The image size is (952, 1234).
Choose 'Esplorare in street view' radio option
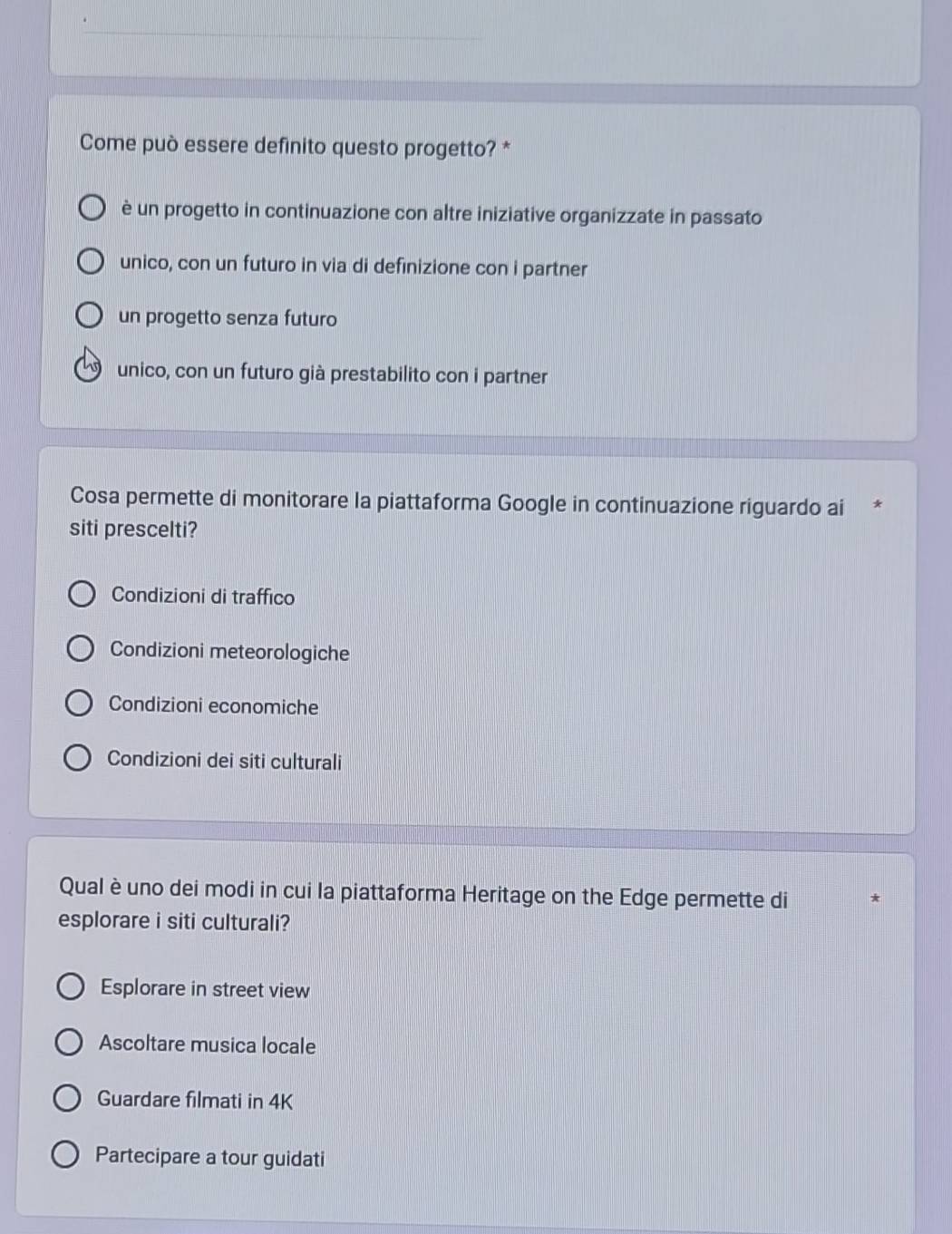71,987
